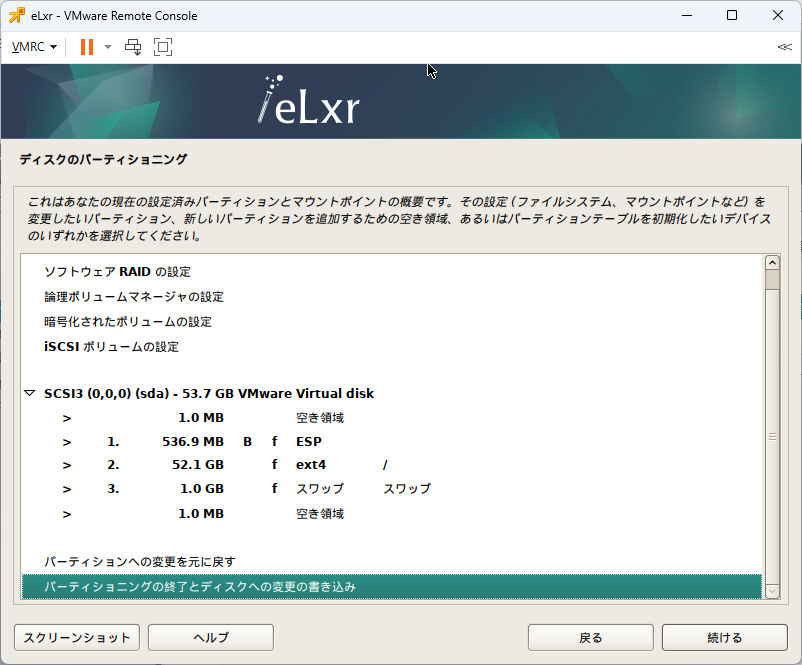This screenshot has height=665, width=802.
Task: Collapse the SCSI3 (sda) disk triangle
Action: coord(30,393)
